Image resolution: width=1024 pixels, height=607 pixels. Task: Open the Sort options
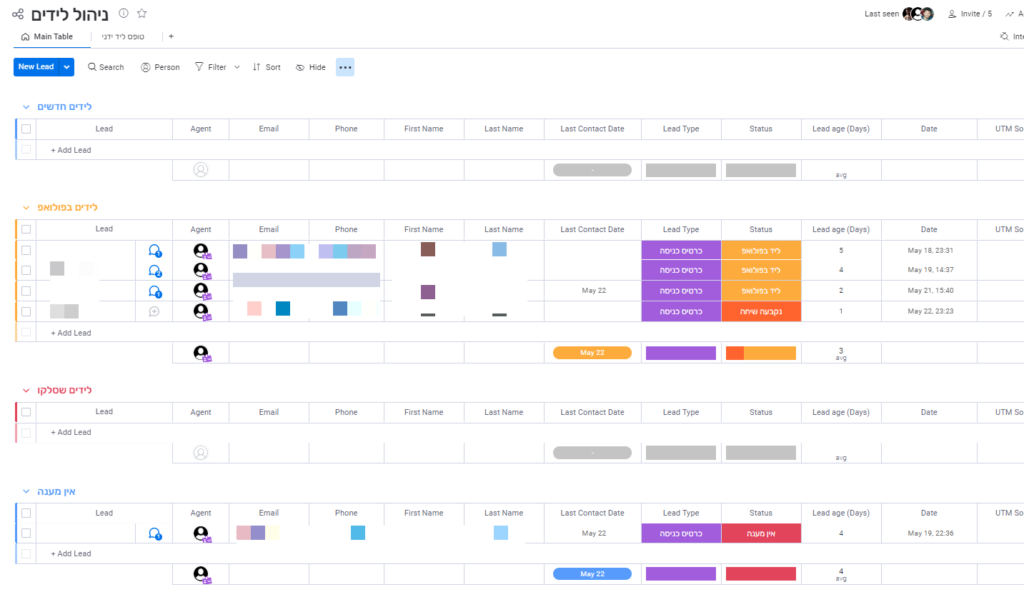tap(266, 67)
